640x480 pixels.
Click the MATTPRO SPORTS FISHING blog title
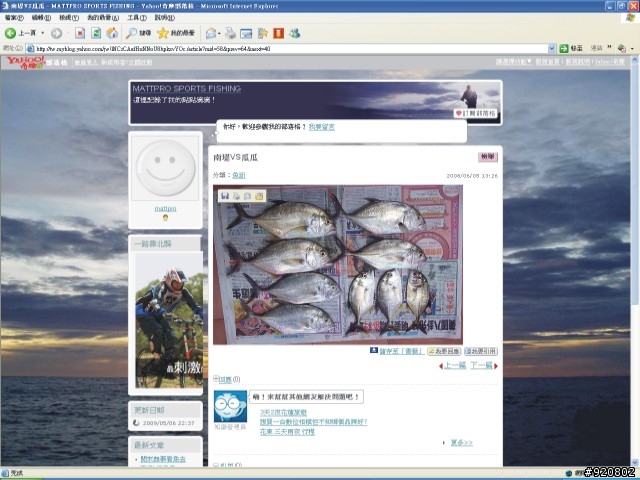[x=187, y=89]
